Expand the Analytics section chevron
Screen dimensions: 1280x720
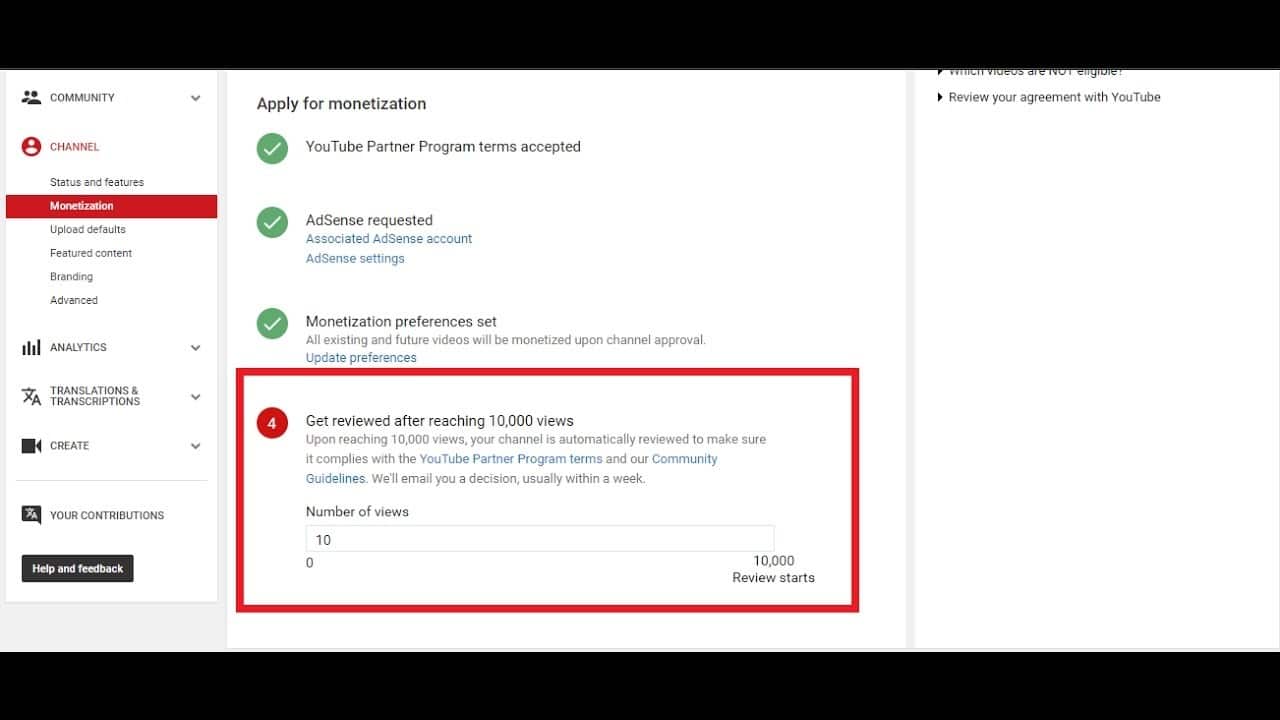pos(196,347)
